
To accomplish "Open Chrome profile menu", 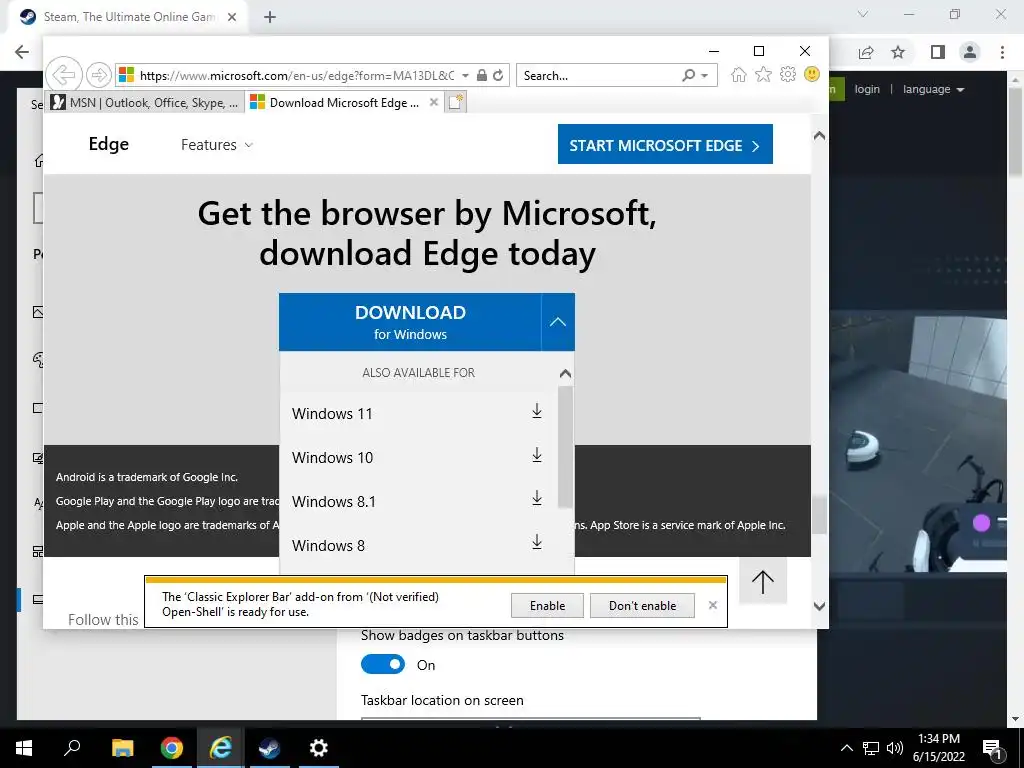I will click(x=970, y=52).
